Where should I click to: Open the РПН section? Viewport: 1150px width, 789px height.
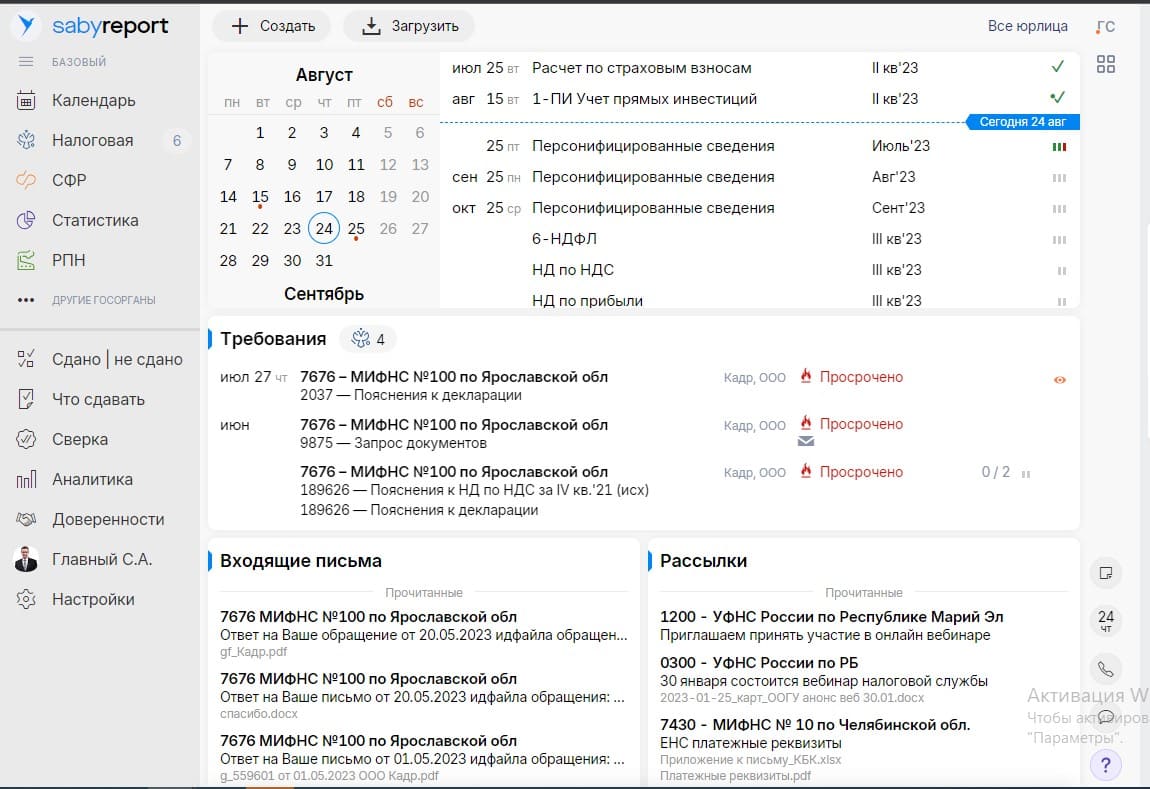pyautogui.click(x=68, y=260)
